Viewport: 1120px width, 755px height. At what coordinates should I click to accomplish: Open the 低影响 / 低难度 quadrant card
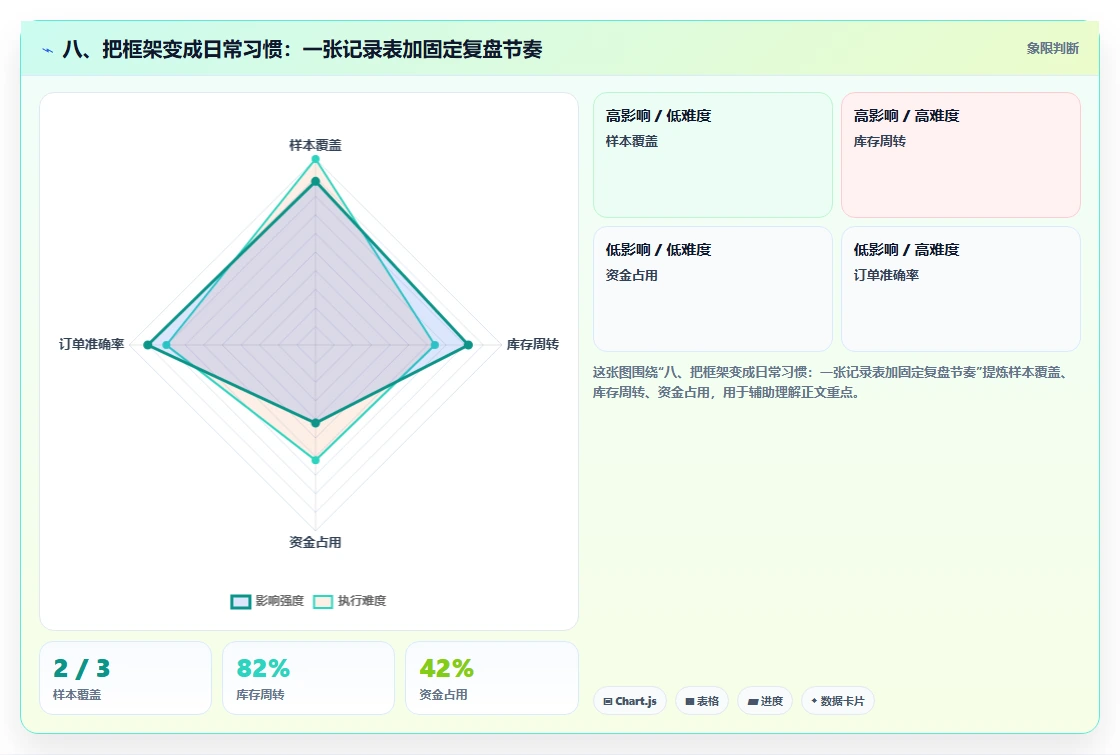(x=713, y=289)
